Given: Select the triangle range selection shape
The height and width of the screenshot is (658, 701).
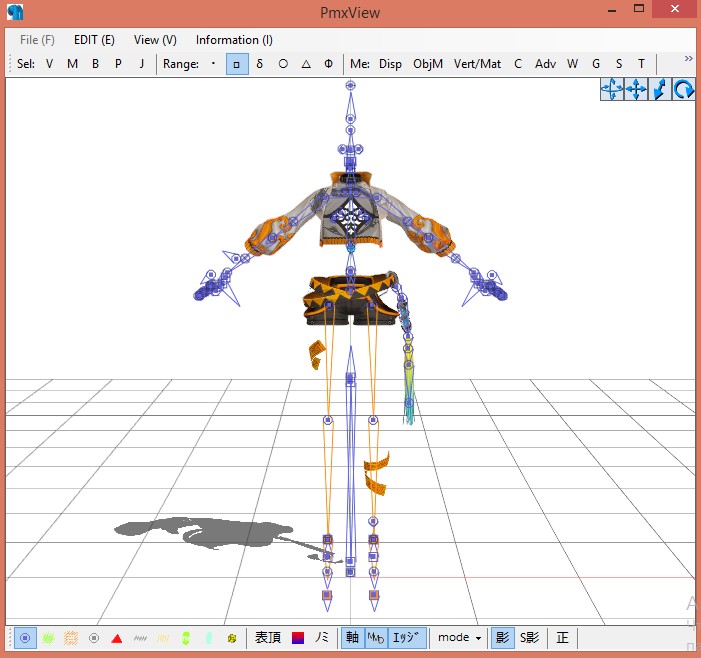Looking at the screenshot, I should (306, 64).
